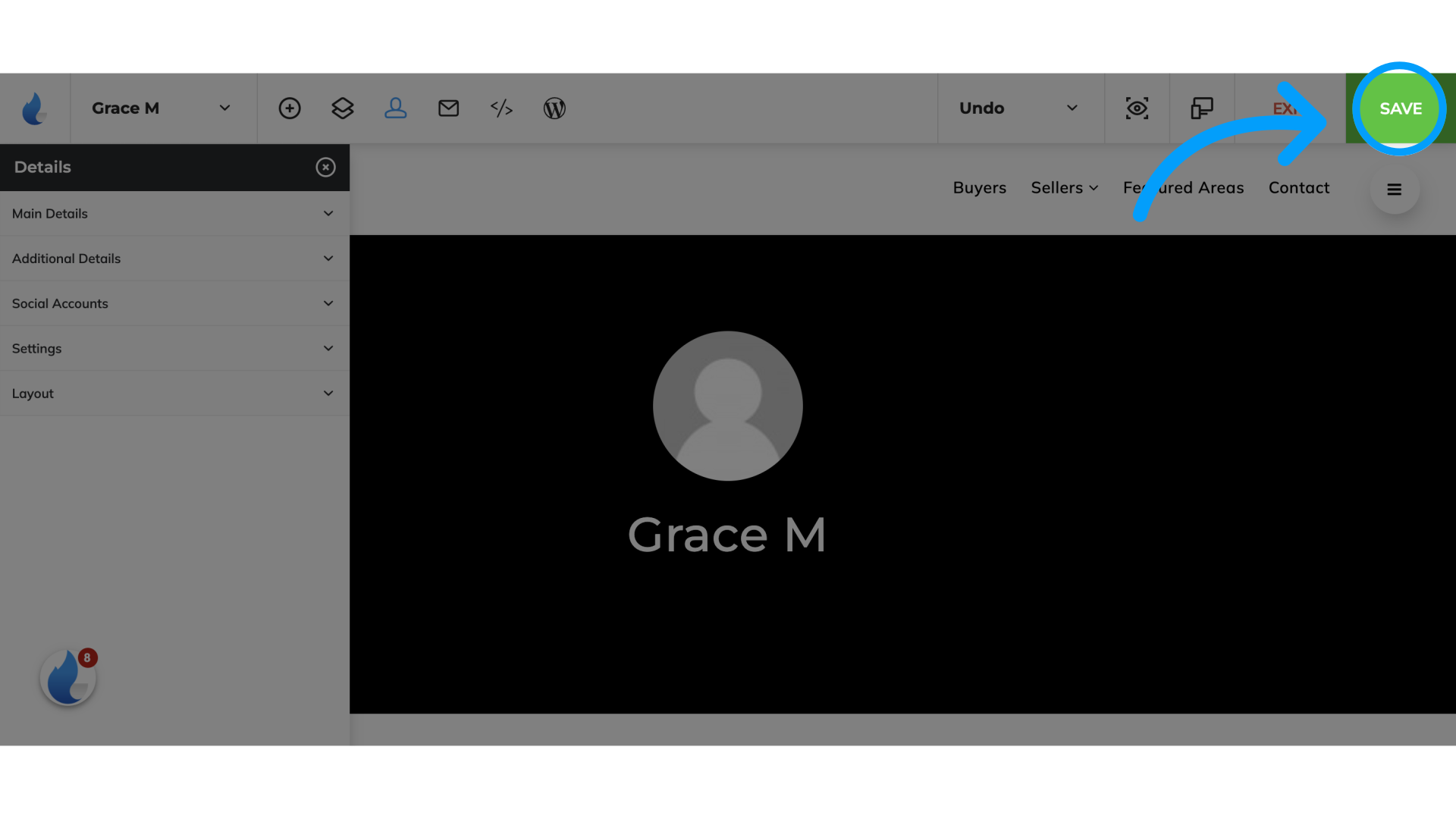Expand the Layout section
1456x819 pixels.
pyautogui.click(x=174, y=394)
